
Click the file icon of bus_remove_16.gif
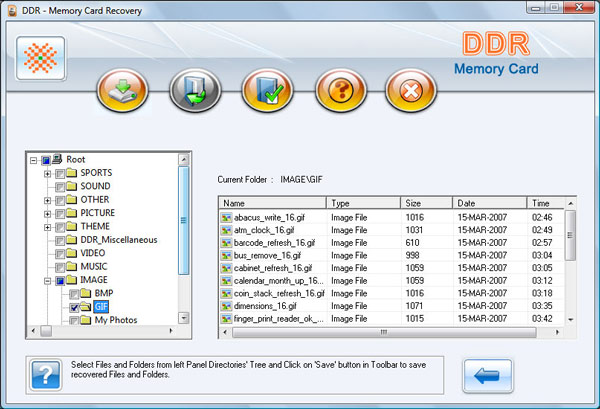click(226, 256)
